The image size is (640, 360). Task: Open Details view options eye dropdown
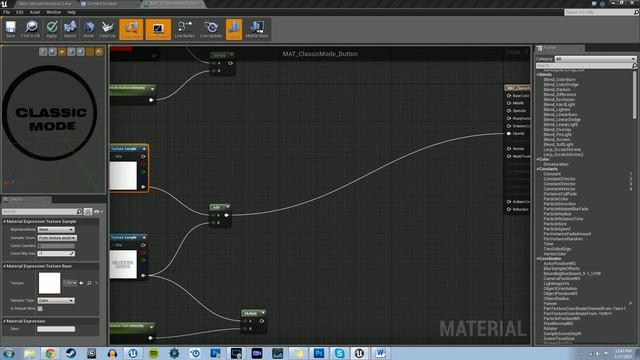pos(98,211)
